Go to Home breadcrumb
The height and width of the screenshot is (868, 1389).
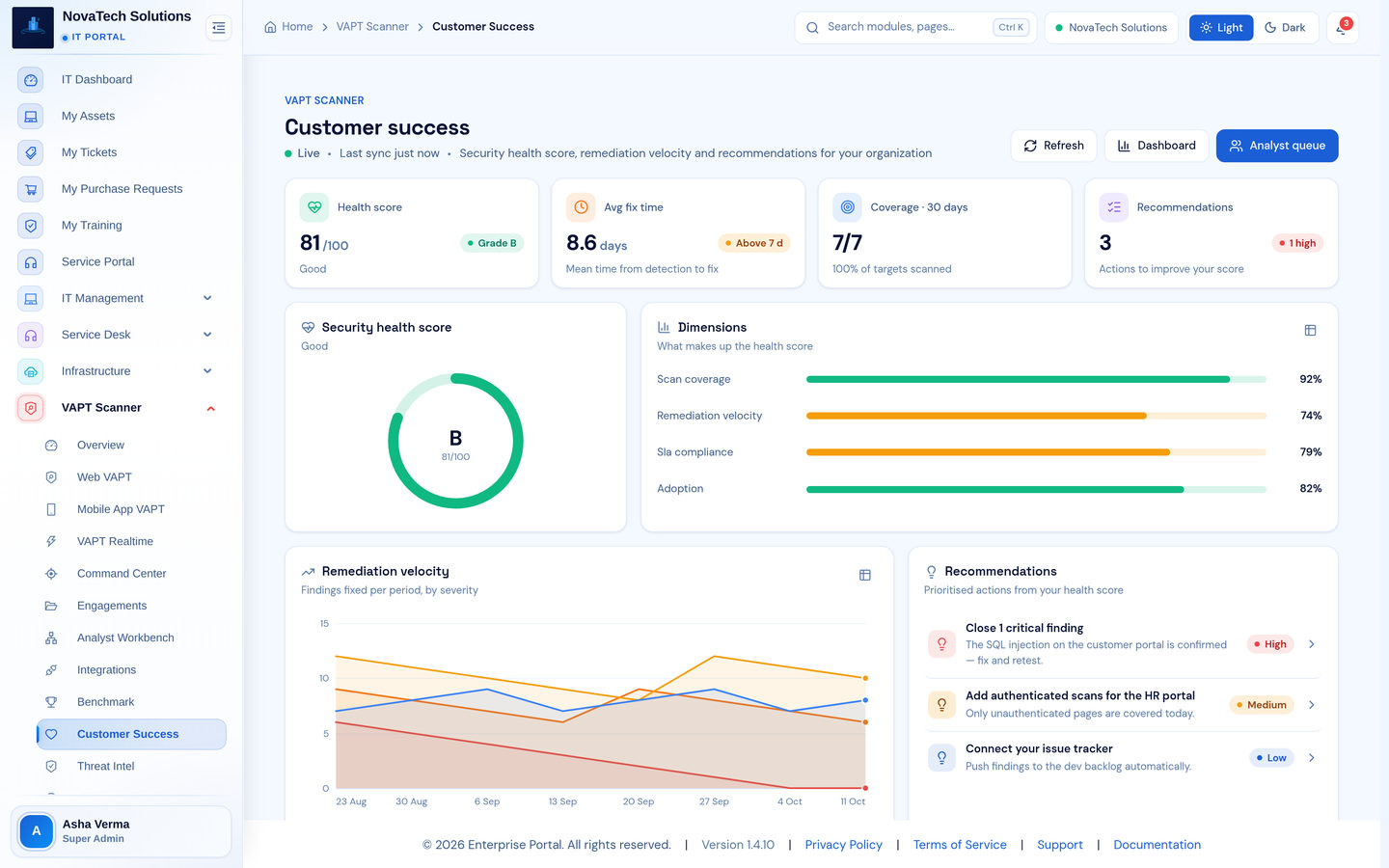[288, 27]
